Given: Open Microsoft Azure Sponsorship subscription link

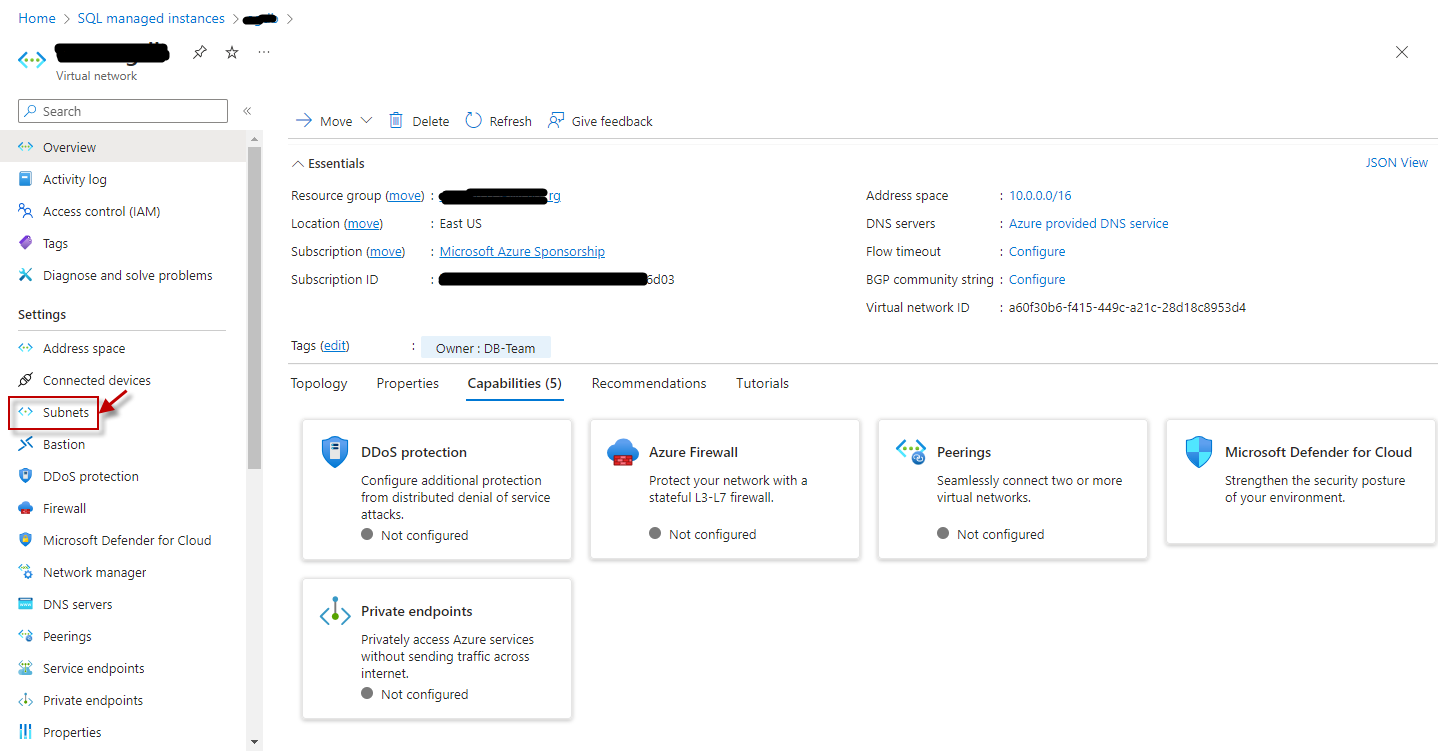Looking at the screenshot, I should 522,251.
